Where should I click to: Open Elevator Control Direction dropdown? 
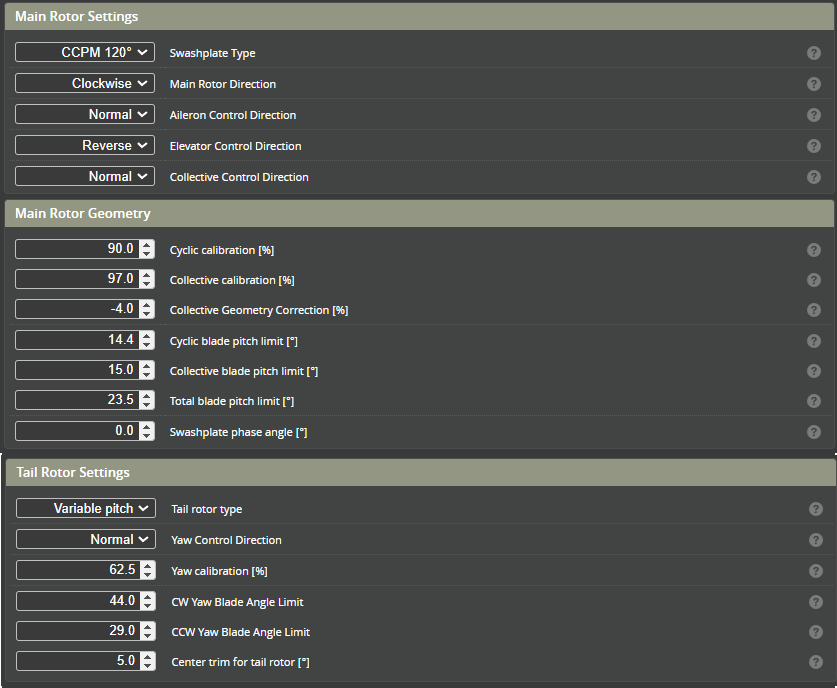[85, 146]
